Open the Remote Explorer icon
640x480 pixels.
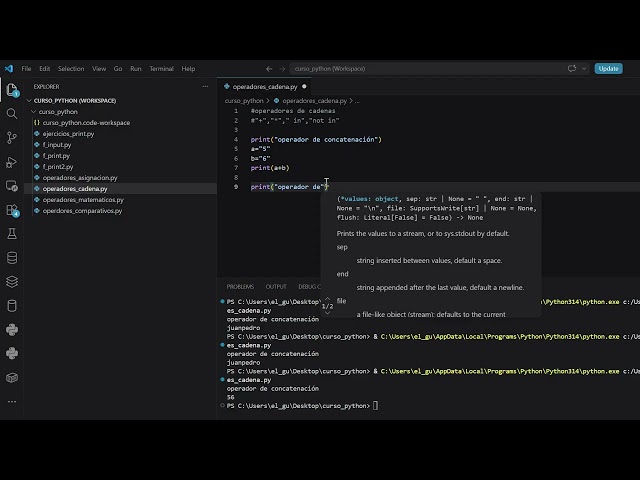coord(12,186)
